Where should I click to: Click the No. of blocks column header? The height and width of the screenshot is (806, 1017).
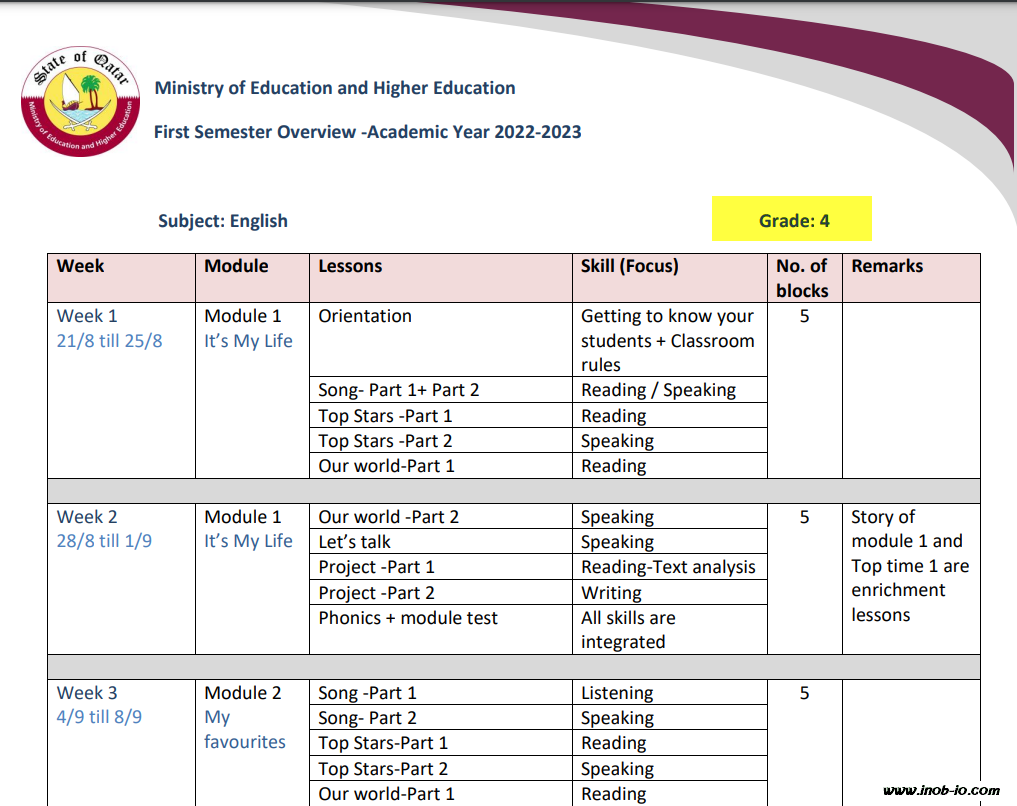(802, 278)
